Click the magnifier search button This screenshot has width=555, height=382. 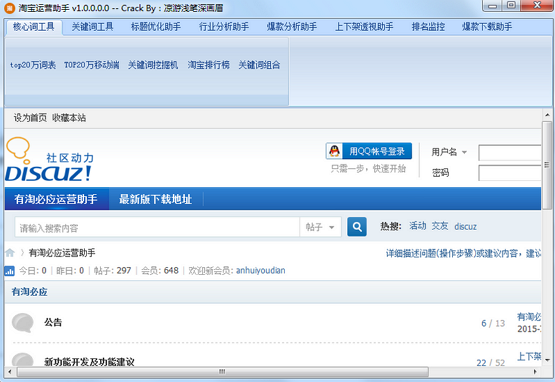[x=357, y=227]
